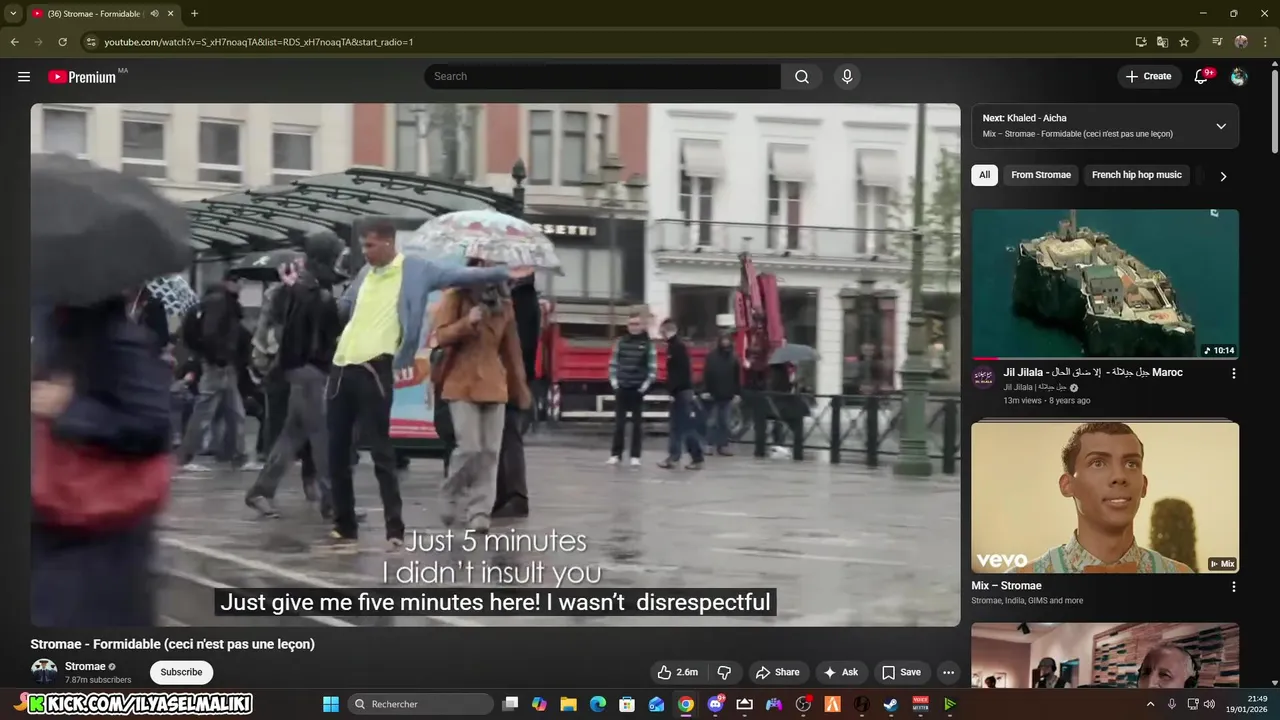Save video to playlist
This screenshot has height=720, width=1280.
point(901,672)
